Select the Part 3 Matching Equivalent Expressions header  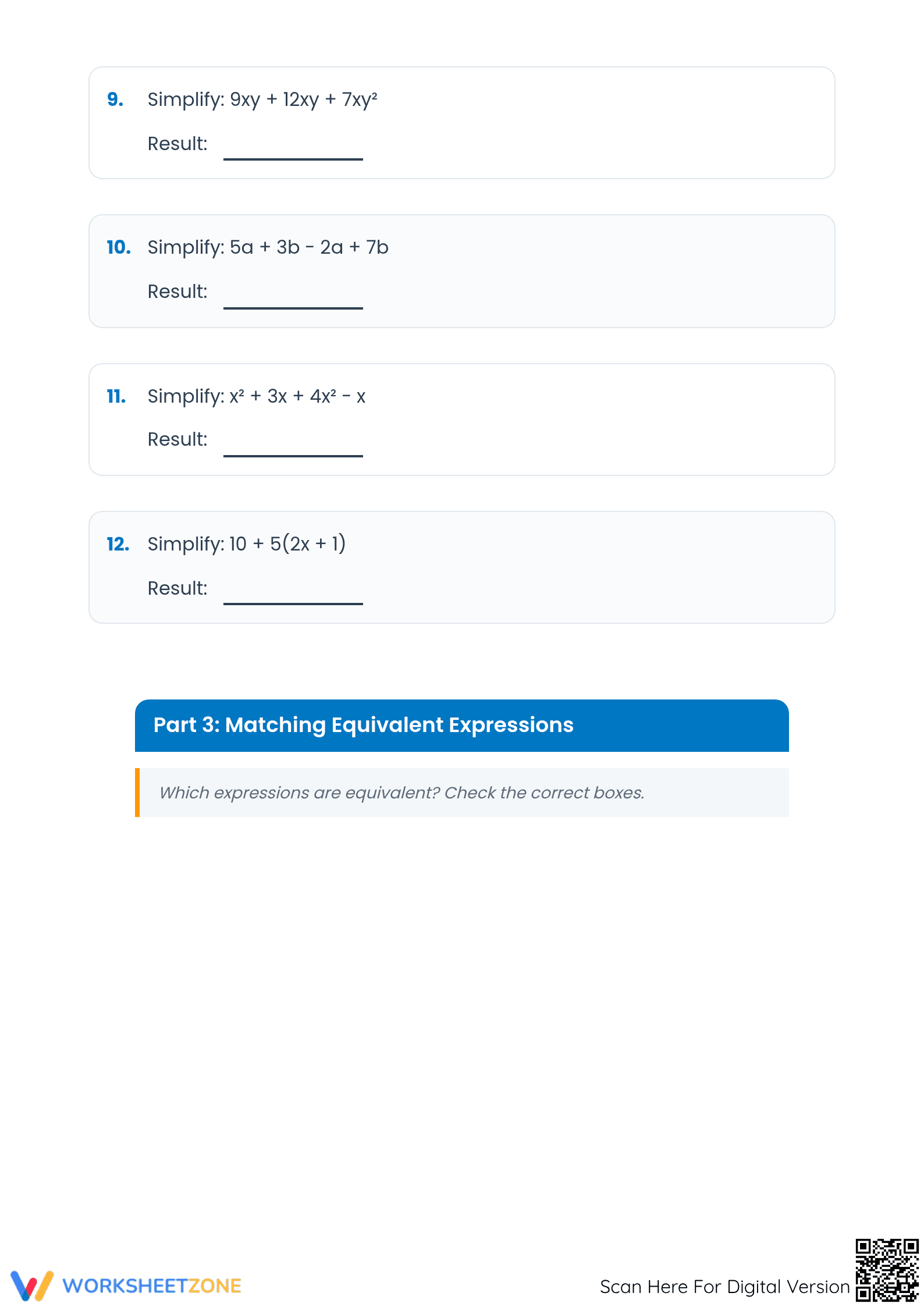pos(462,726)
